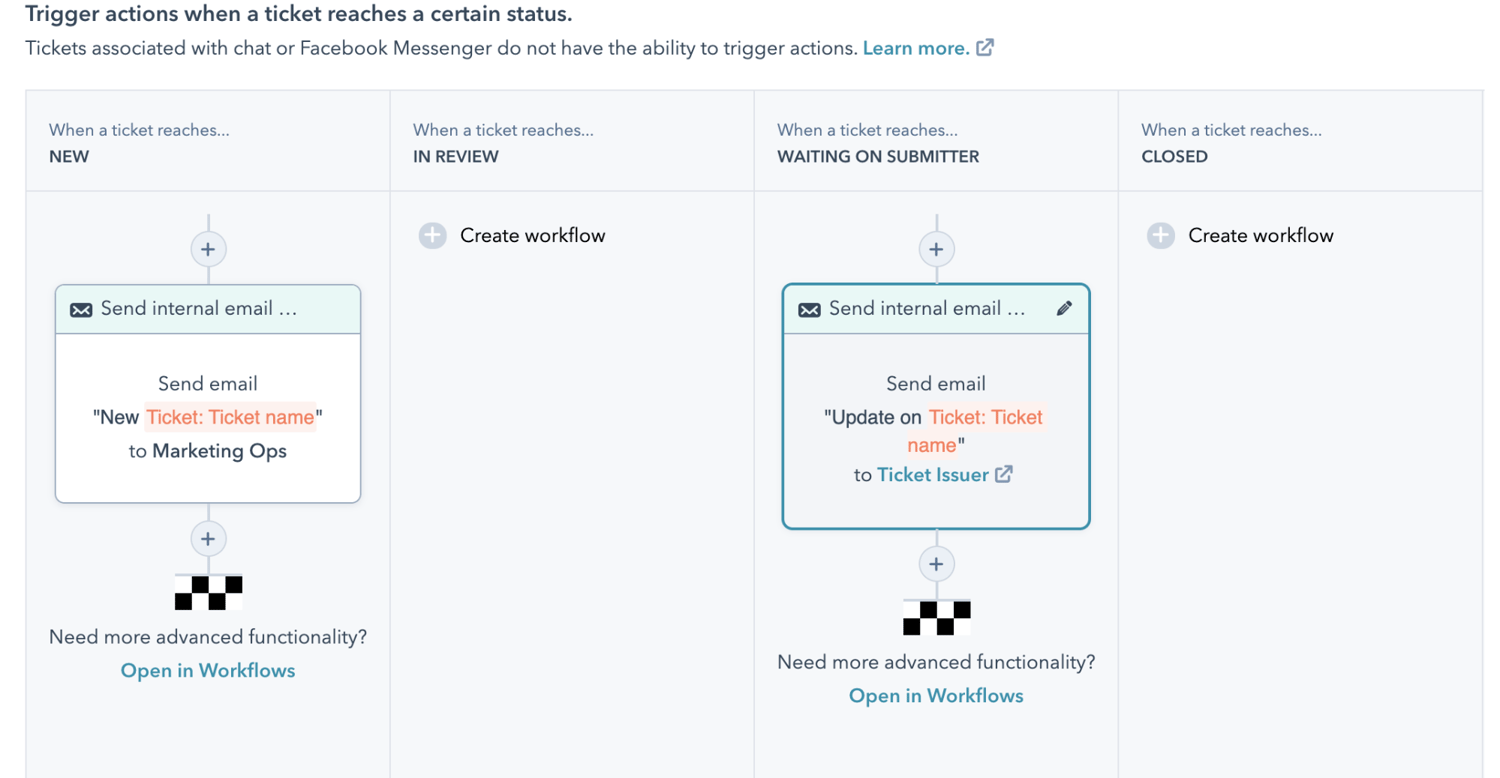The image size is (1500, 778).
Task: Open in Workflows from the WAITING ON SUBMITTER column
Action: pos(935,695)
